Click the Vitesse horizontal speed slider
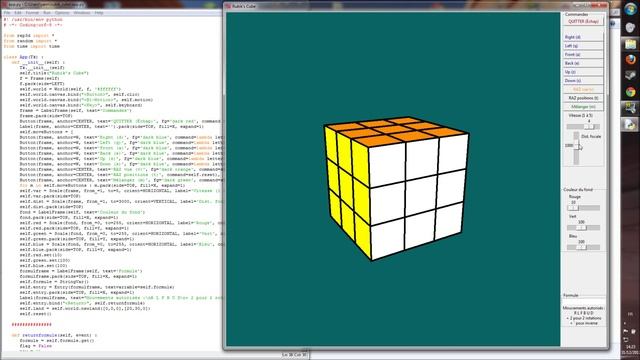The width and height of the screenshot is (640, 360). [583, 127]
